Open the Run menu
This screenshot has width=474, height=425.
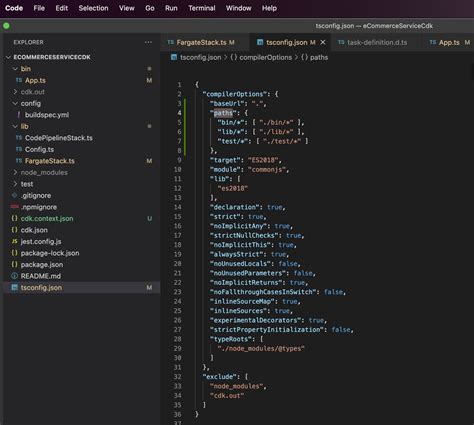tap(171, 8)
